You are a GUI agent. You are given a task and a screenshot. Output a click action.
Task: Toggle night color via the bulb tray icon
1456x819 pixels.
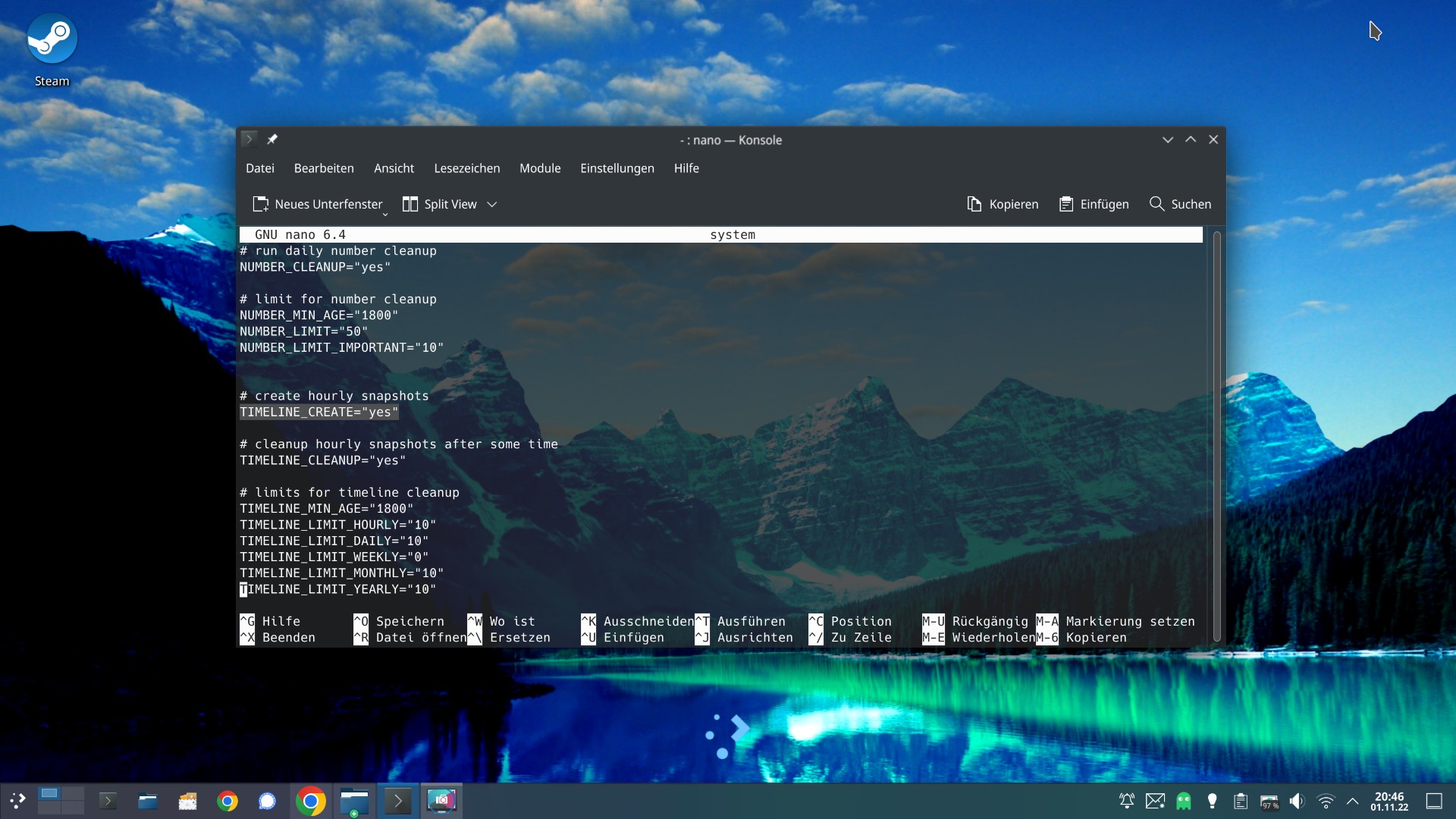[1211, 801]
